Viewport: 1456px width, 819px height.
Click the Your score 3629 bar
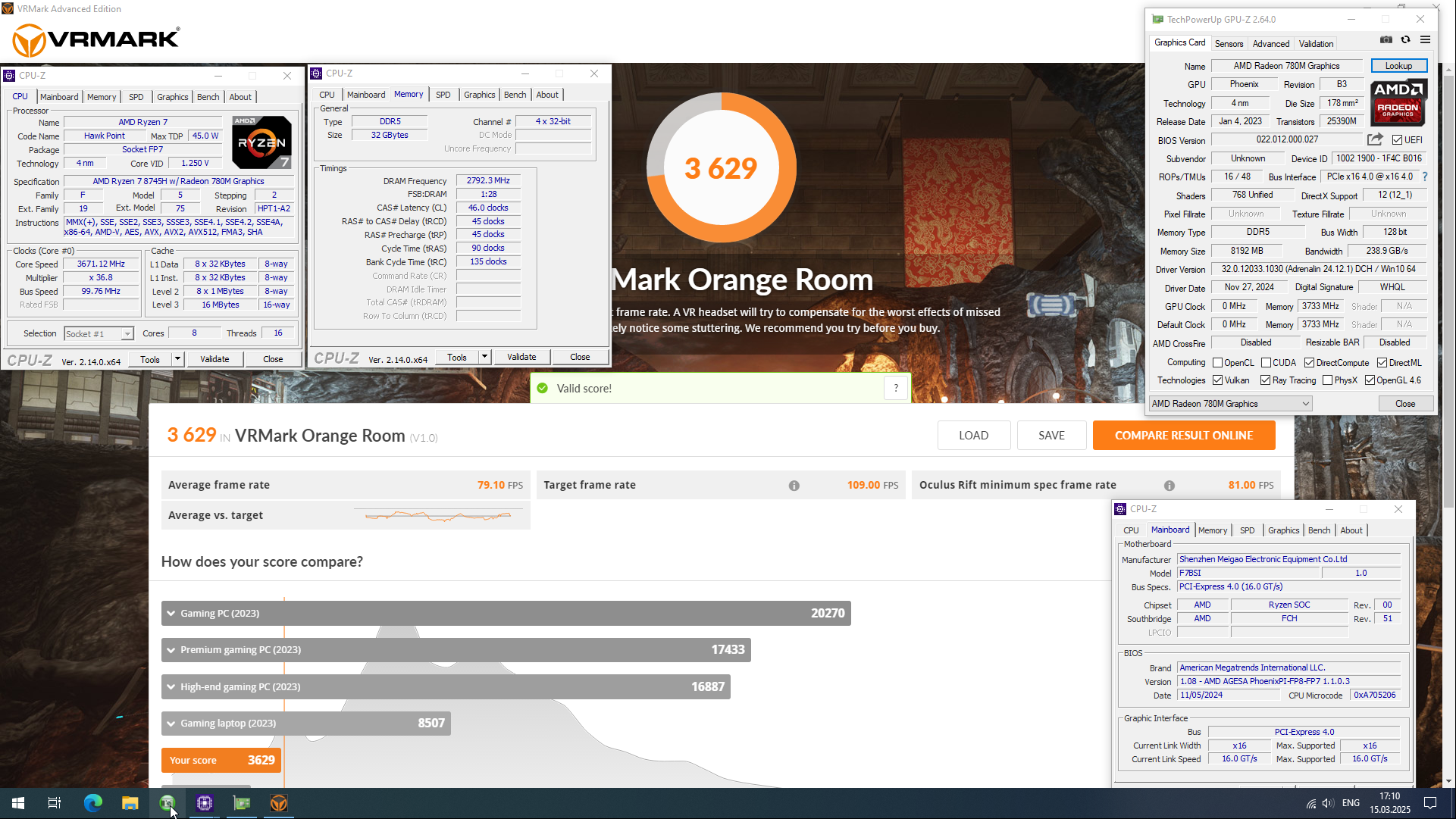click(221, 760)
